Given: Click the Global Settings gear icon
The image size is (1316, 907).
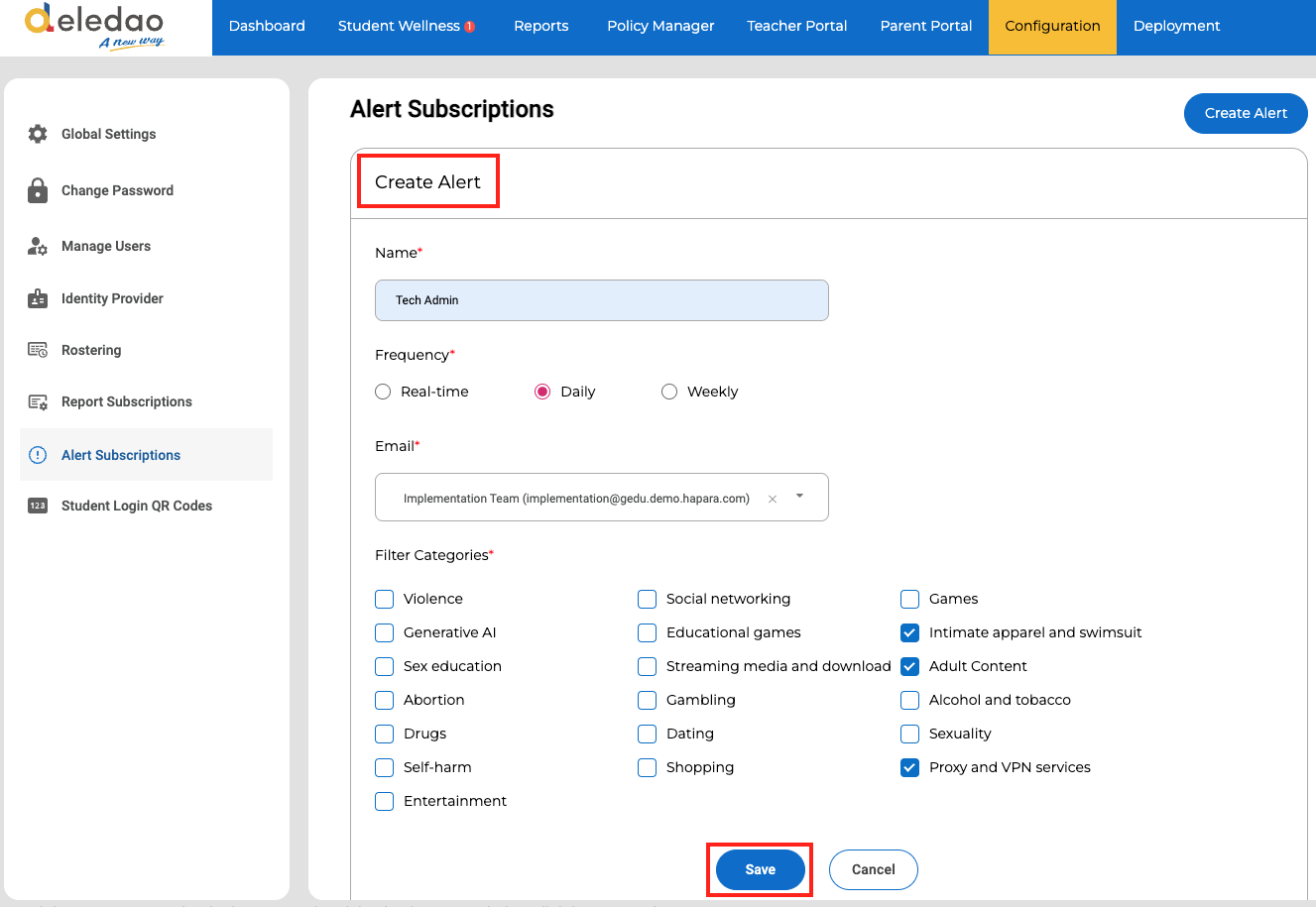Looking at the screenshot, I should pyautogui.click(x=38, y=134).
